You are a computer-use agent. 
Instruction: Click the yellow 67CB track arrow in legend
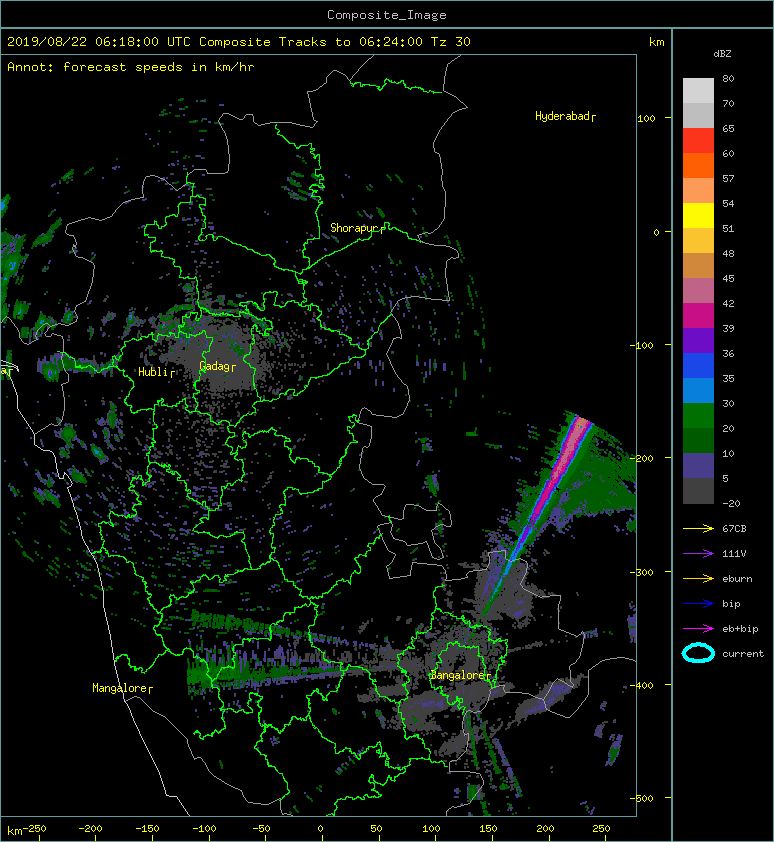(698, 528)
